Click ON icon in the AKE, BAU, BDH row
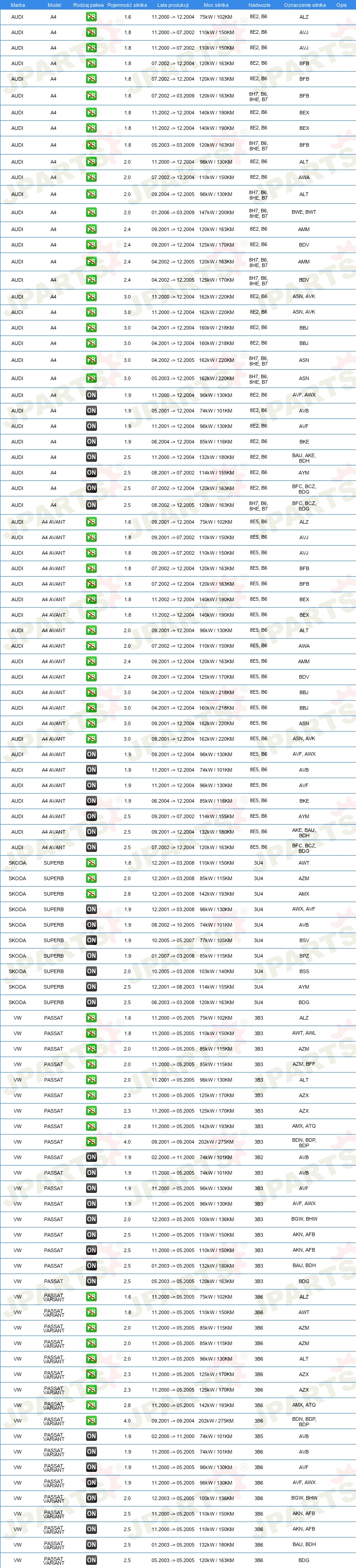The width and height of the screenshot is (356, 1568). [91, 832]
